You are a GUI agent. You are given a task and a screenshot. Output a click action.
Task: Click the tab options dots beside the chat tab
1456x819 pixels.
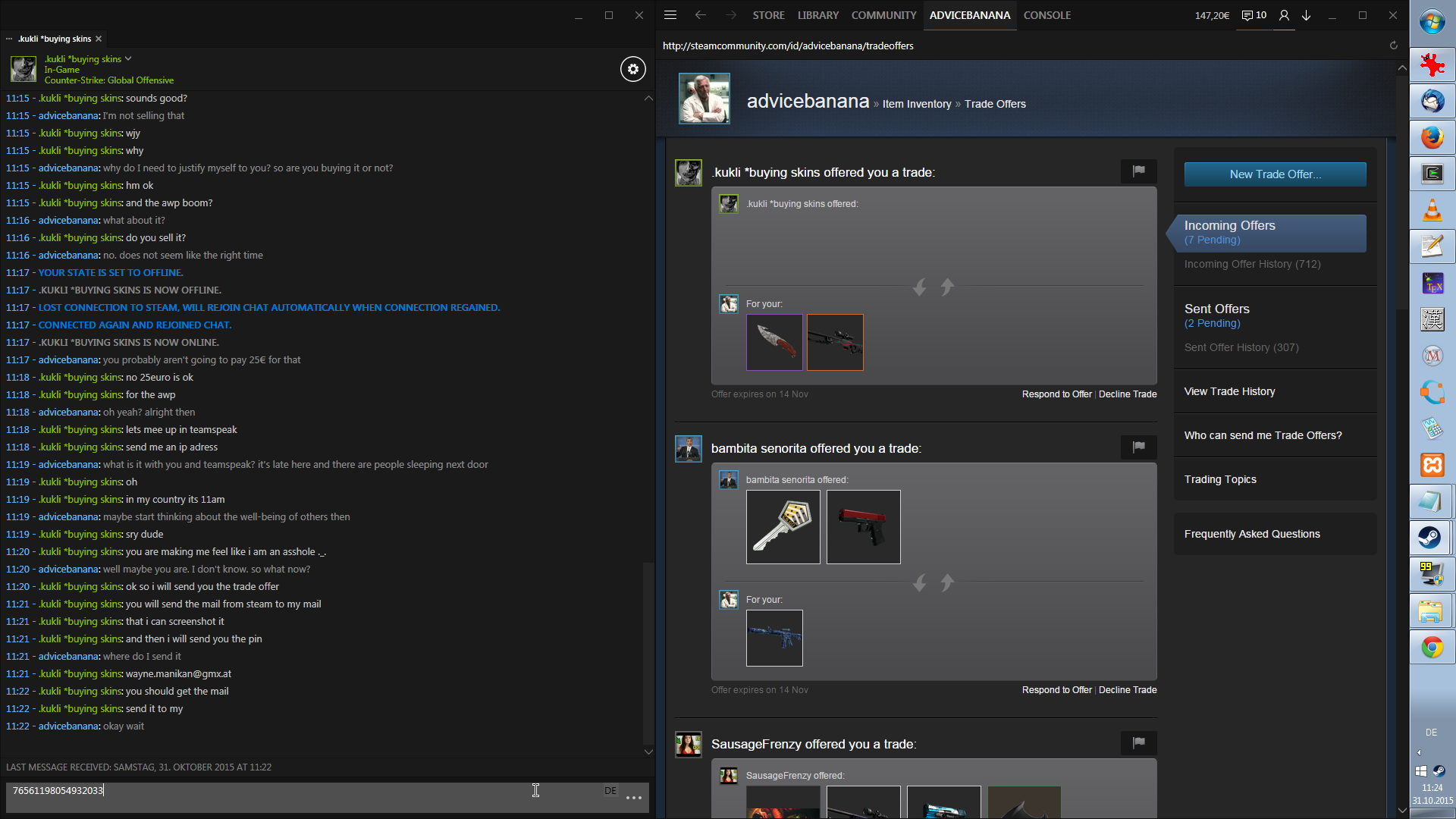[9, 39]
